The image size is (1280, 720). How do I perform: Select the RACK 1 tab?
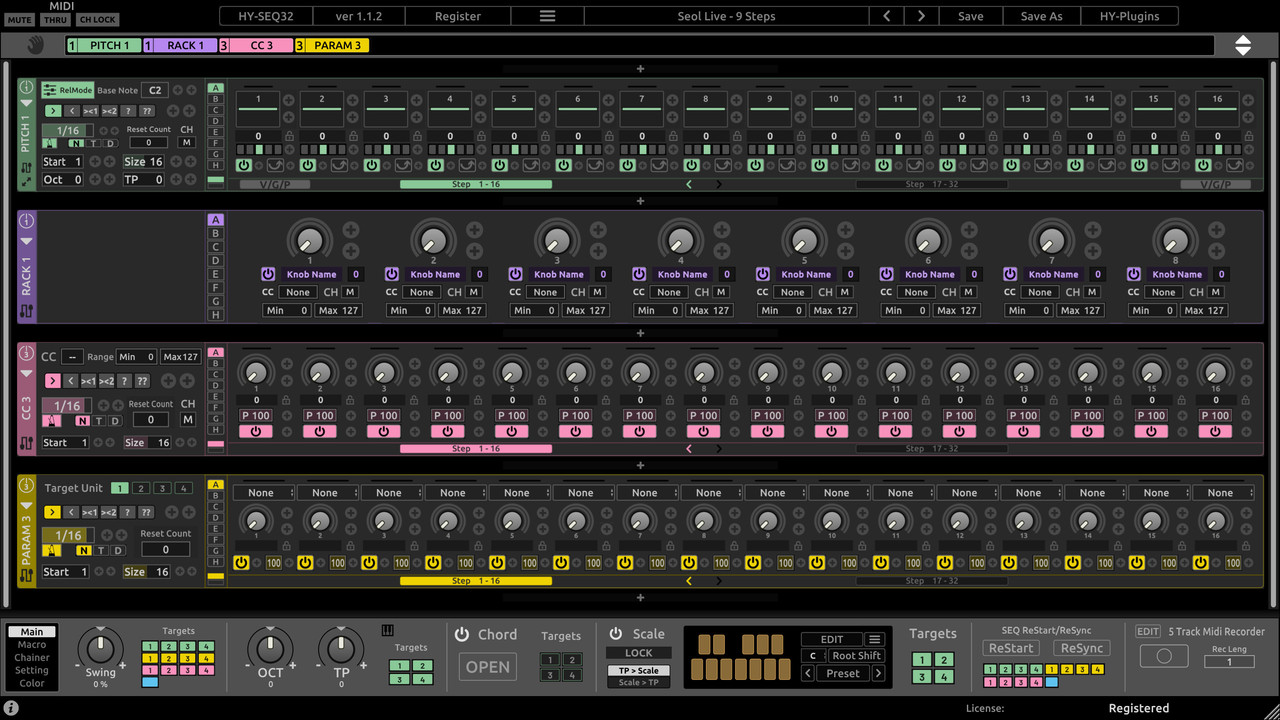180,45
